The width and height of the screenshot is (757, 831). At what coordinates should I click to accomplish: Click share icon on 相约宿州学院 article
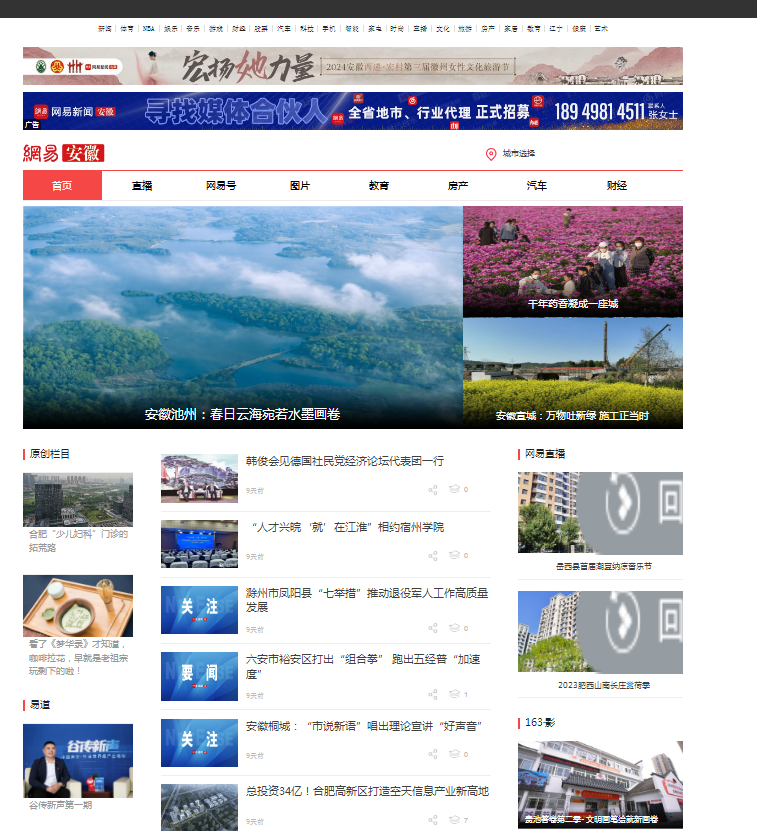click(x=433, y=556)
